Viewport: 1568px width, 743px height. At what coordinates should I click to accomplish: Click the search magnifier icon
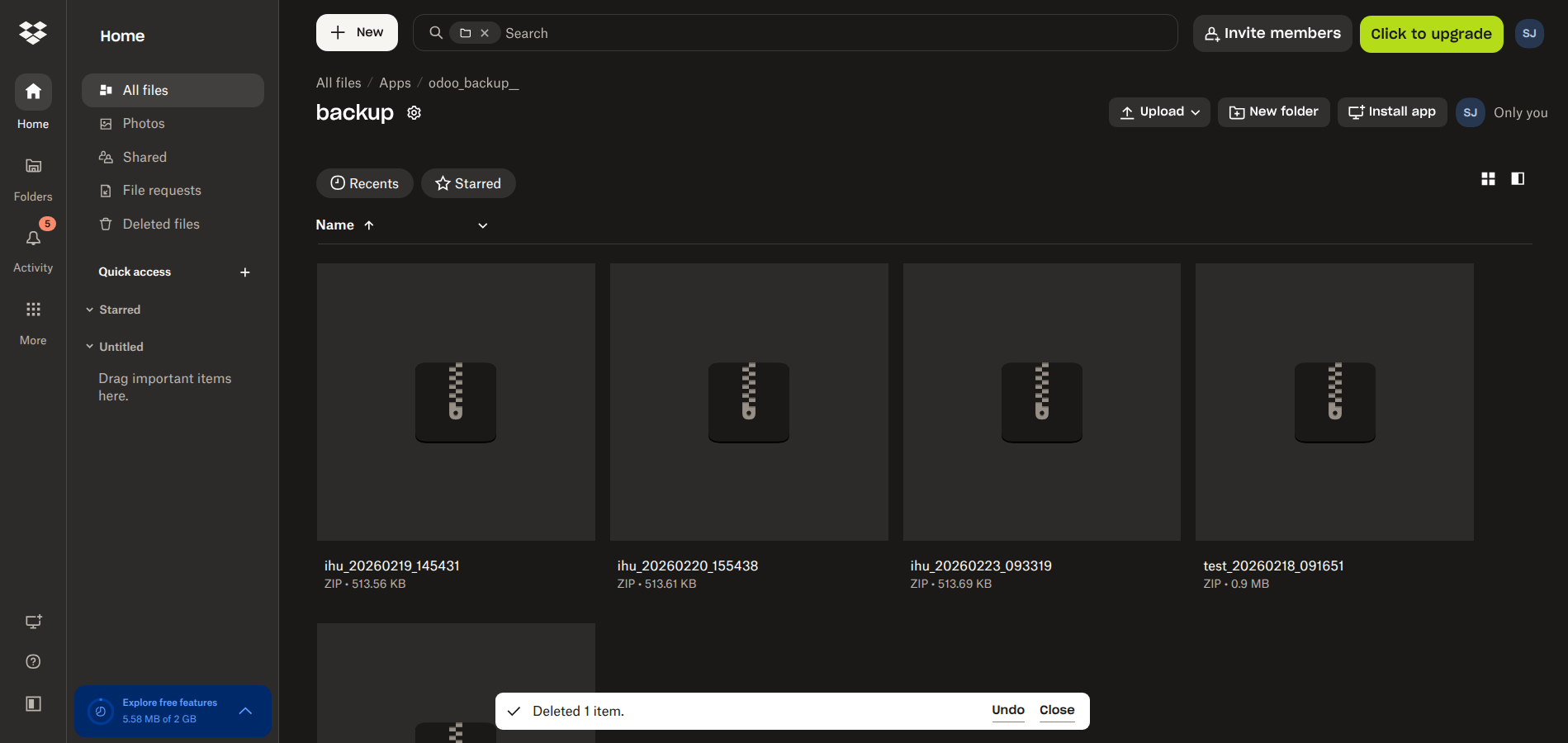[x=436, y=33]
